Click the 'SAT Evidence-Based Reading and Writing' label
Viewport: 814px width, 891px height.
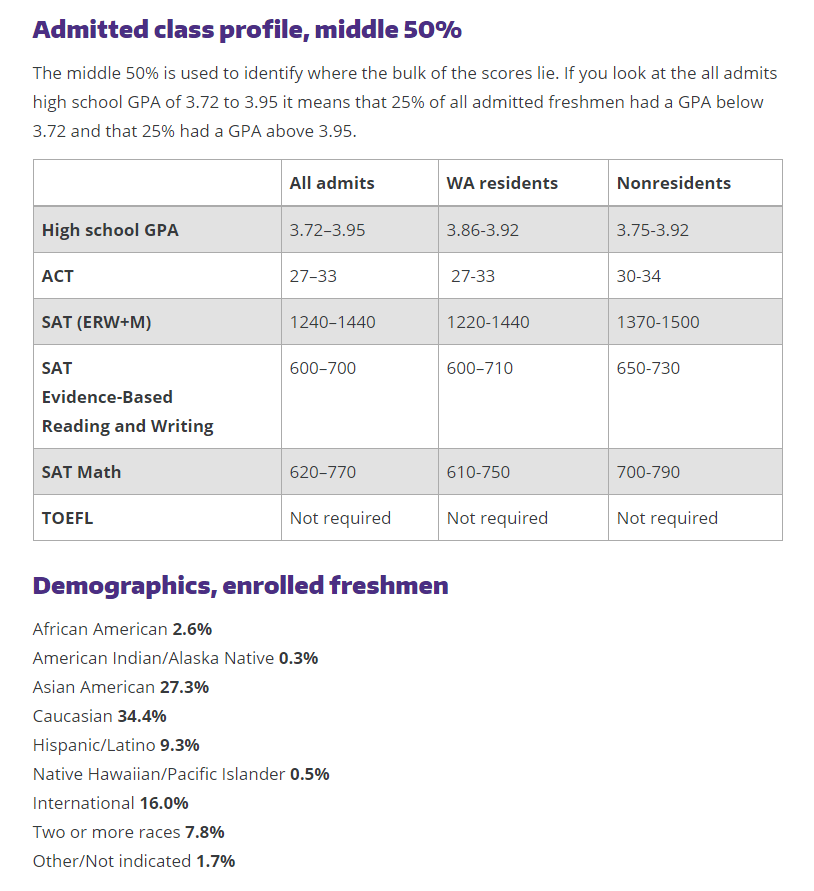128,397
